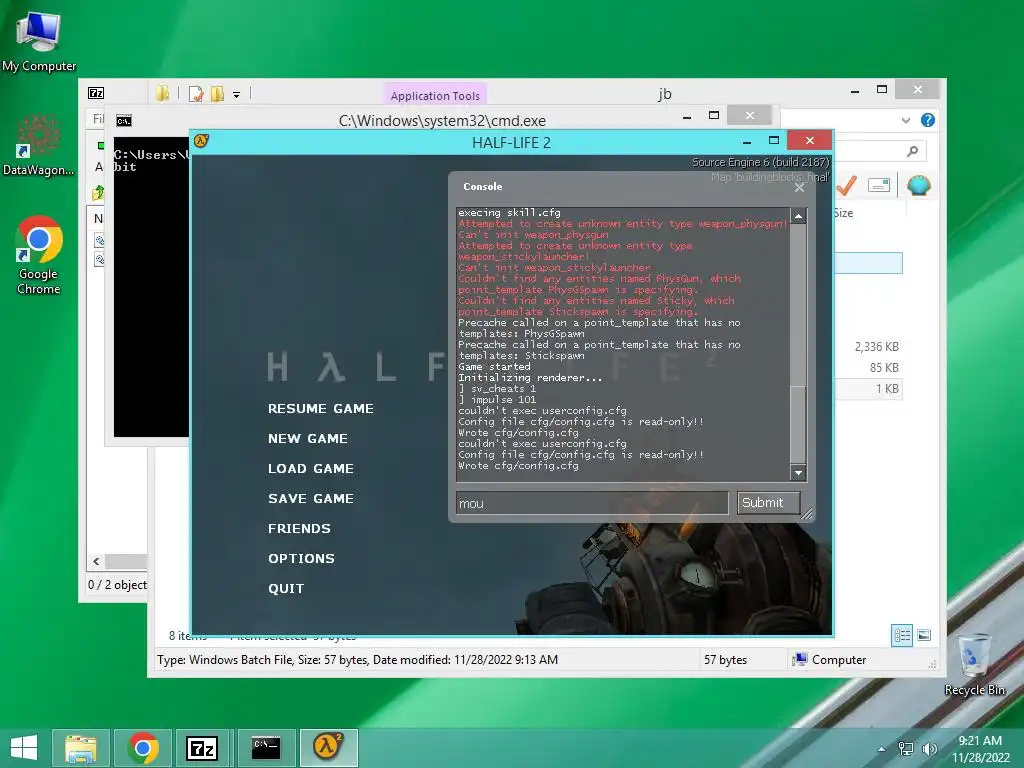Click the 7z title bar icon
Image resolution: width=1024 pixels, height=768 pixels.
point(96,93)
